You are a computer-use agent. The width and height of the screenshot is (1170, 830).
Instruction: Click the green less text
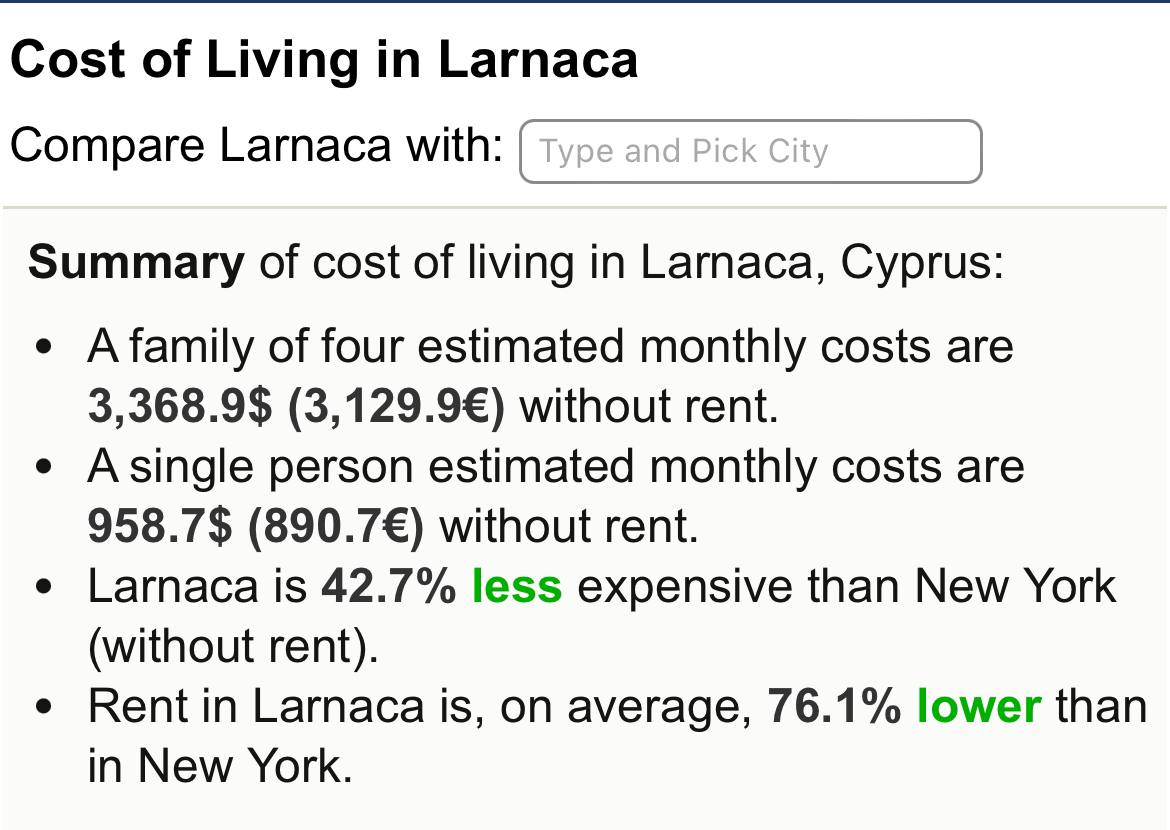point(517,586)
